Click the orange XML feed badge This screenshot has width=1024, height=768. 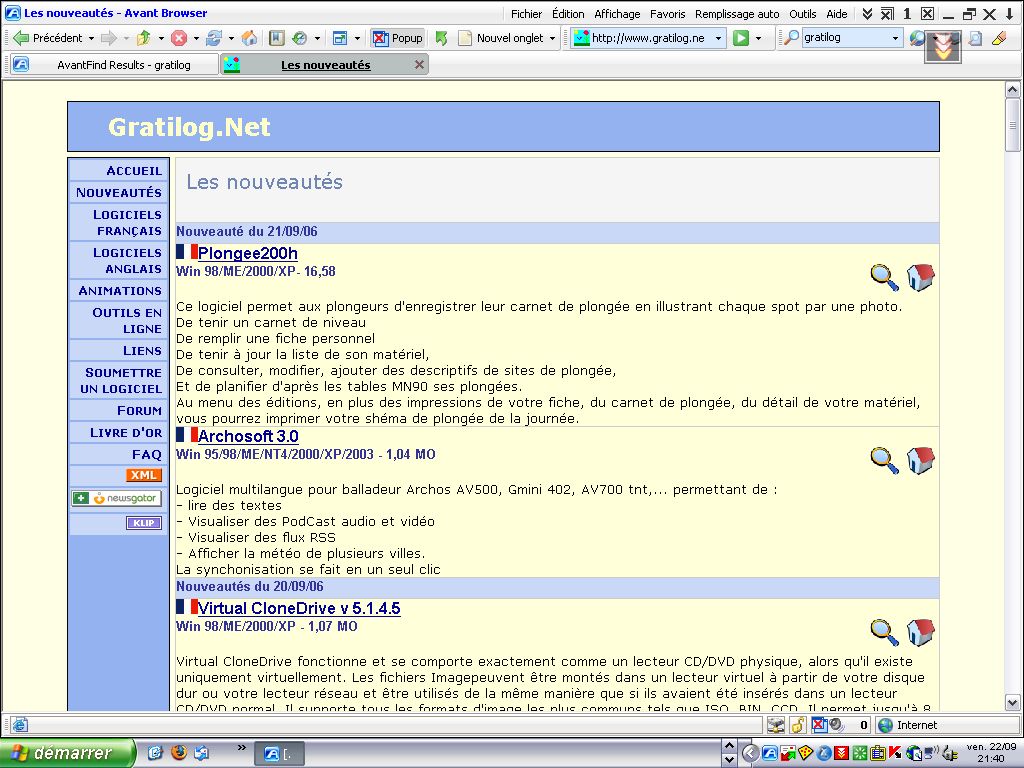click(x=144, y=475)
